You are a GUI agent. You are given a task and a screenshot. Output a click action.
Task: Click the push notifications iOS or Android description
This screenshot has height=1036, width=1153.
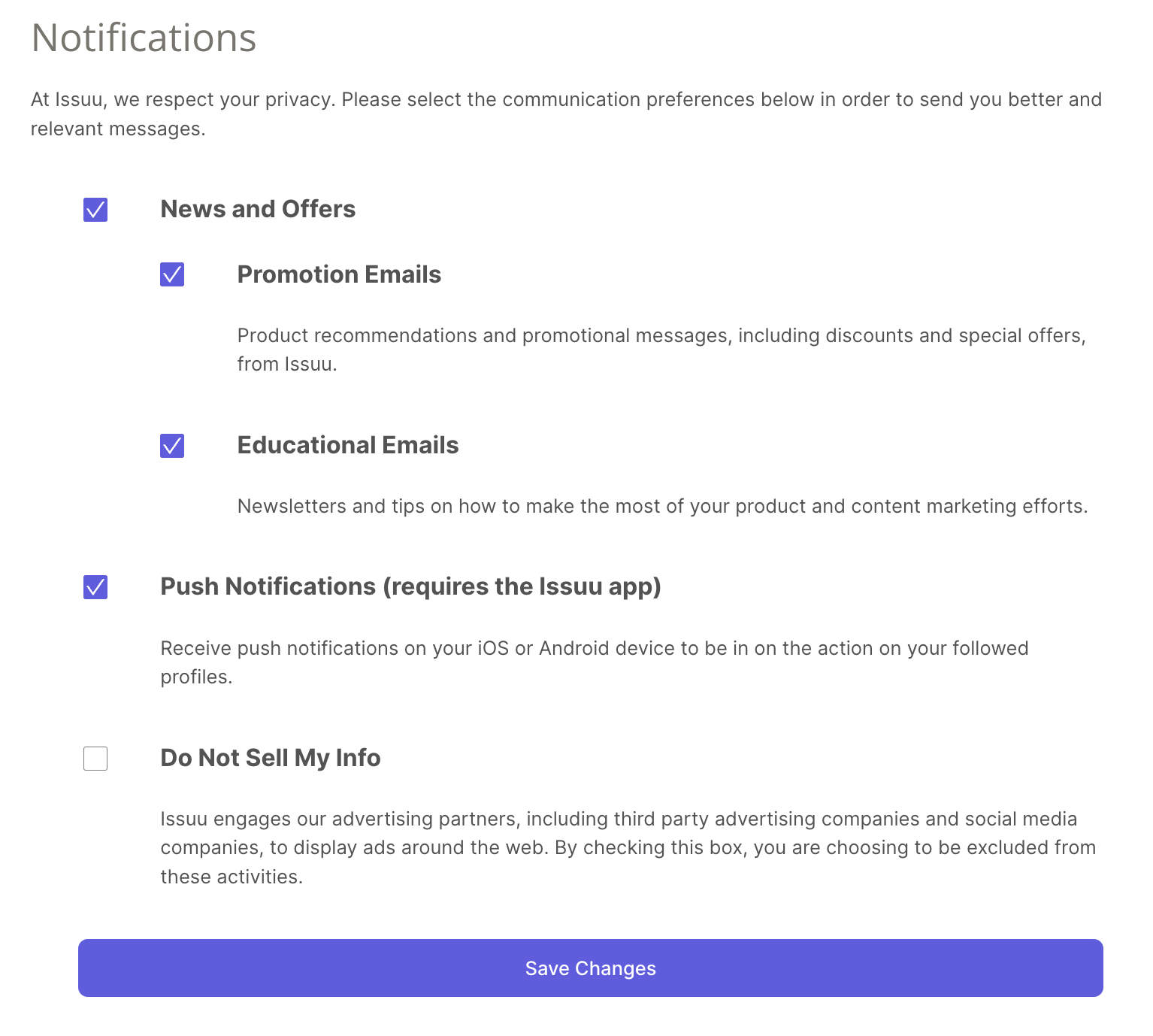coord(594,648)
